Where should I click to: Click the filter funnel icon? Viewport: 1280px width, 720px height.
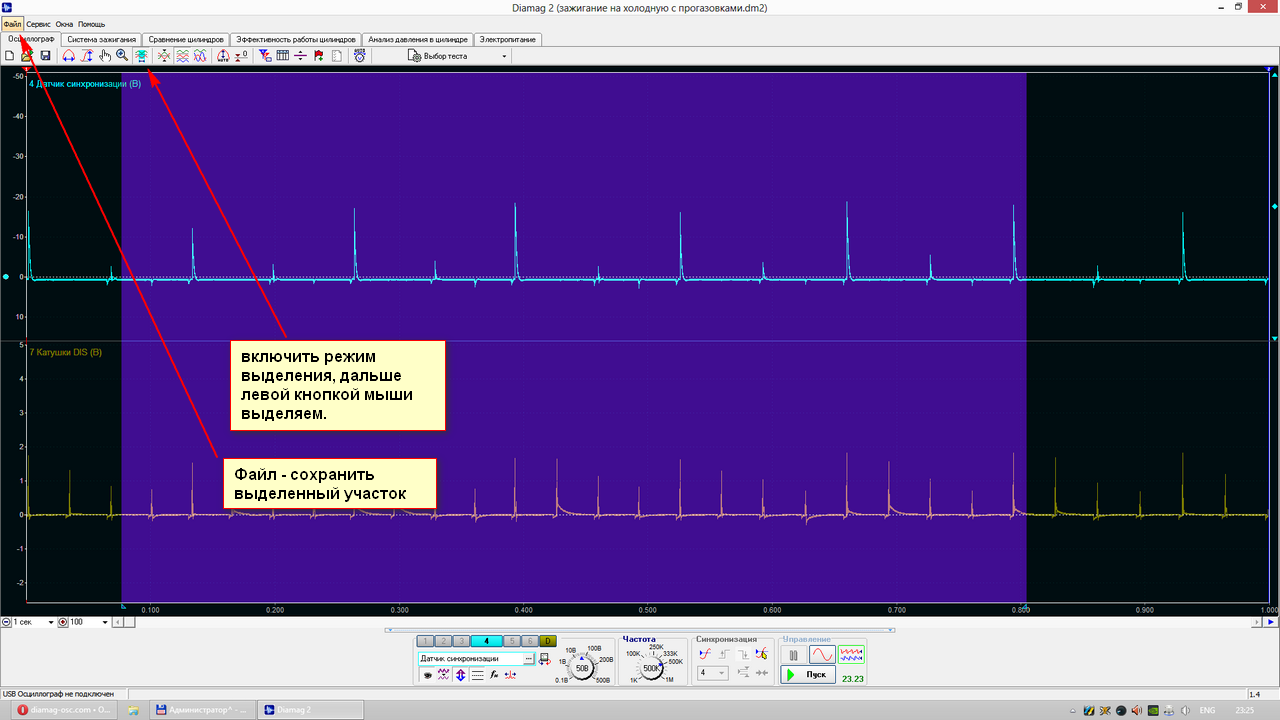coord(264,56)
